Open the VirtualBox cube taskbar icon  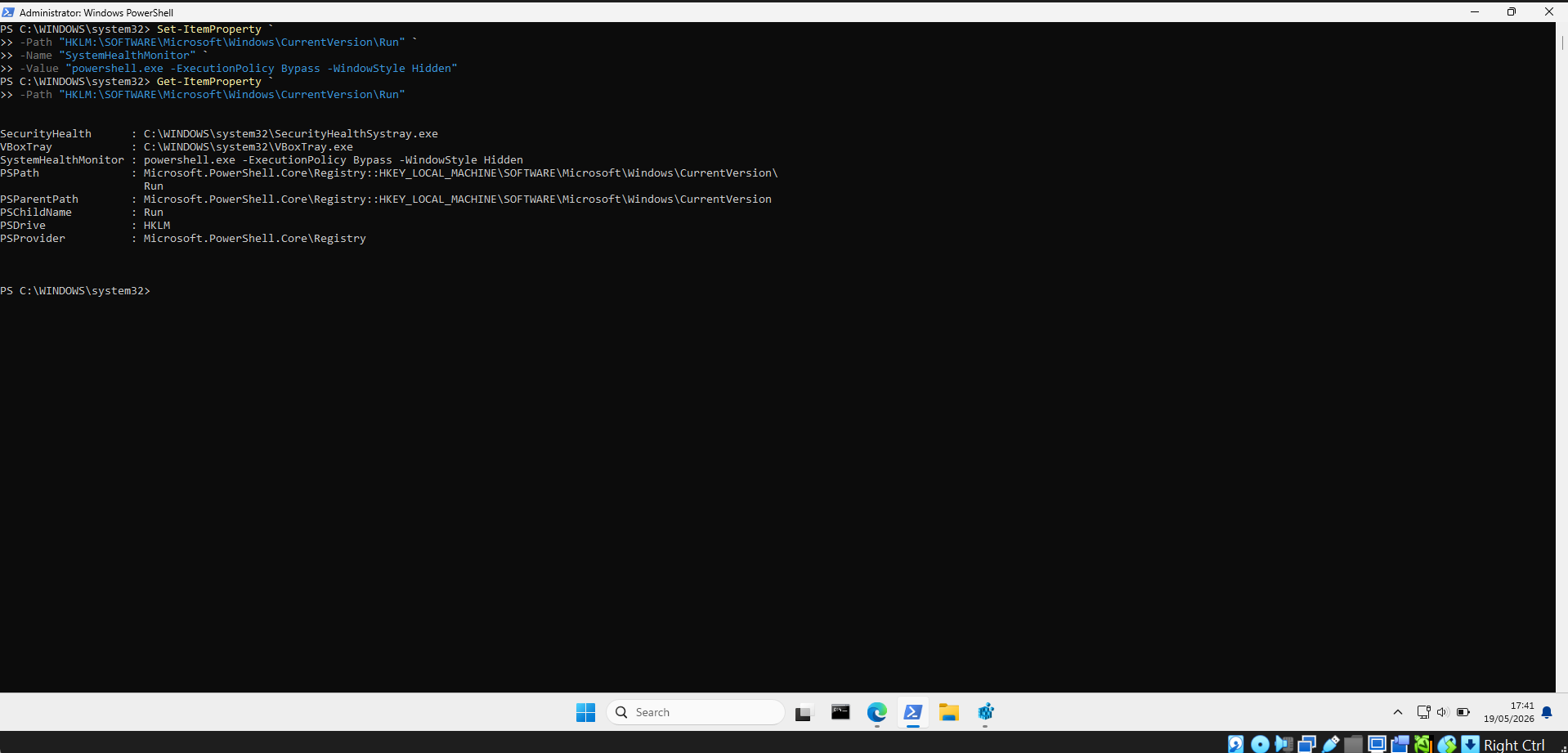coord(985,712)
